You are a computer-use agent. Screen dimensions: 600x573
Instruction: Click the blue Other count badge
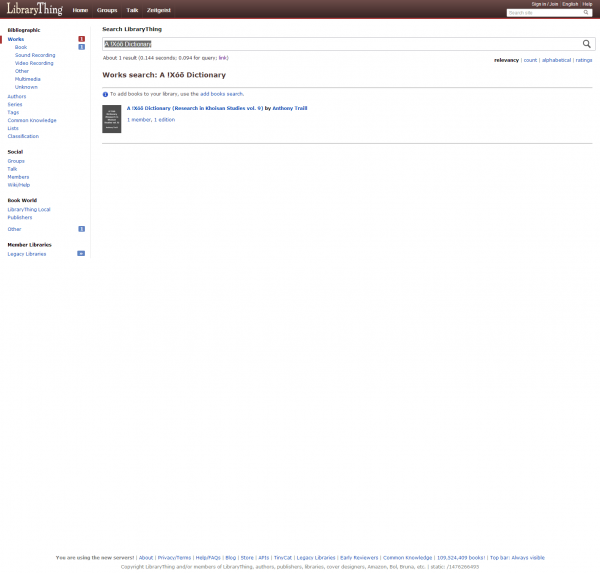82,229
